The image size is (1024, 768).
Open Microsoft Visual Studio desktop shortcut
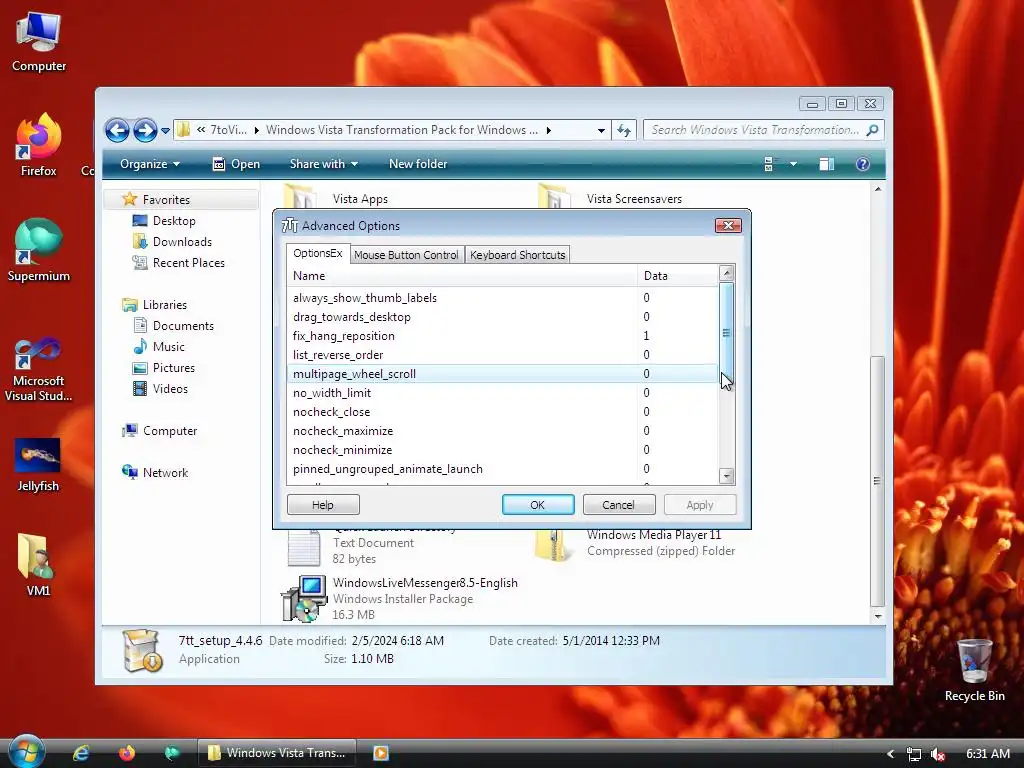39,370
